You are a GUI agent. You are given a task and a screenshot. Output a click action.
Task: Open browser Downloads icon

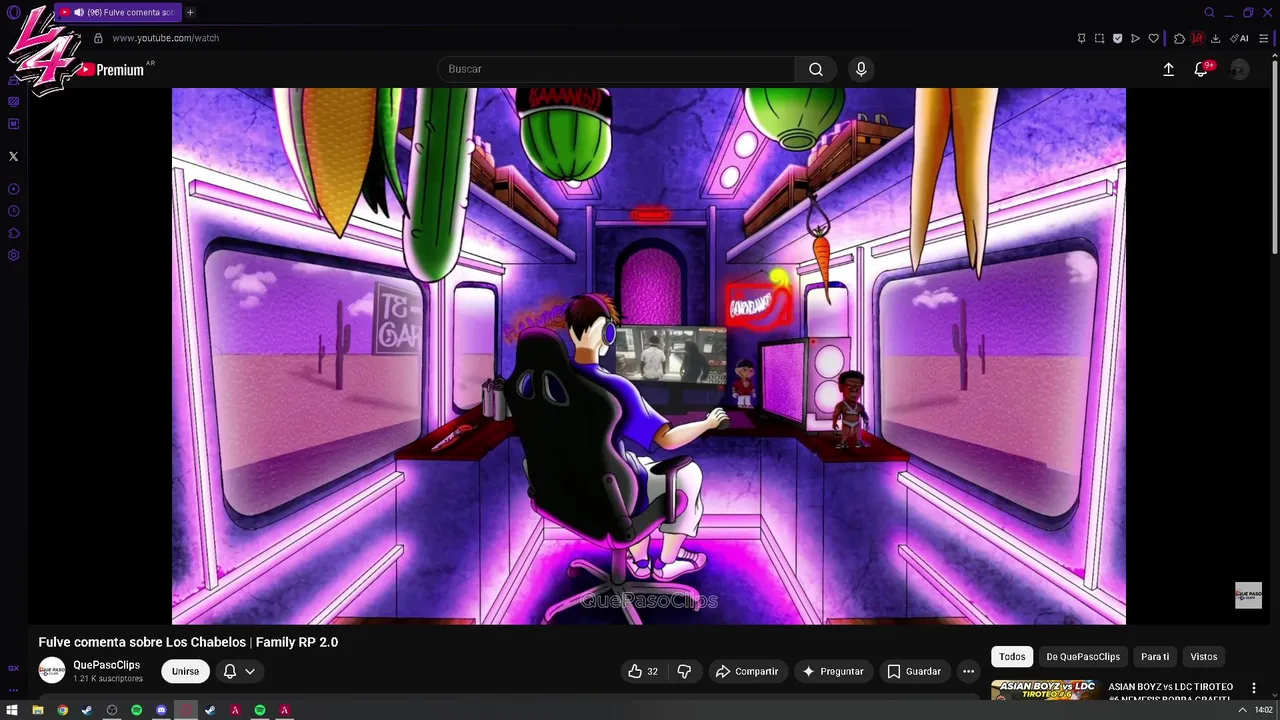[x=1215, y=38]
